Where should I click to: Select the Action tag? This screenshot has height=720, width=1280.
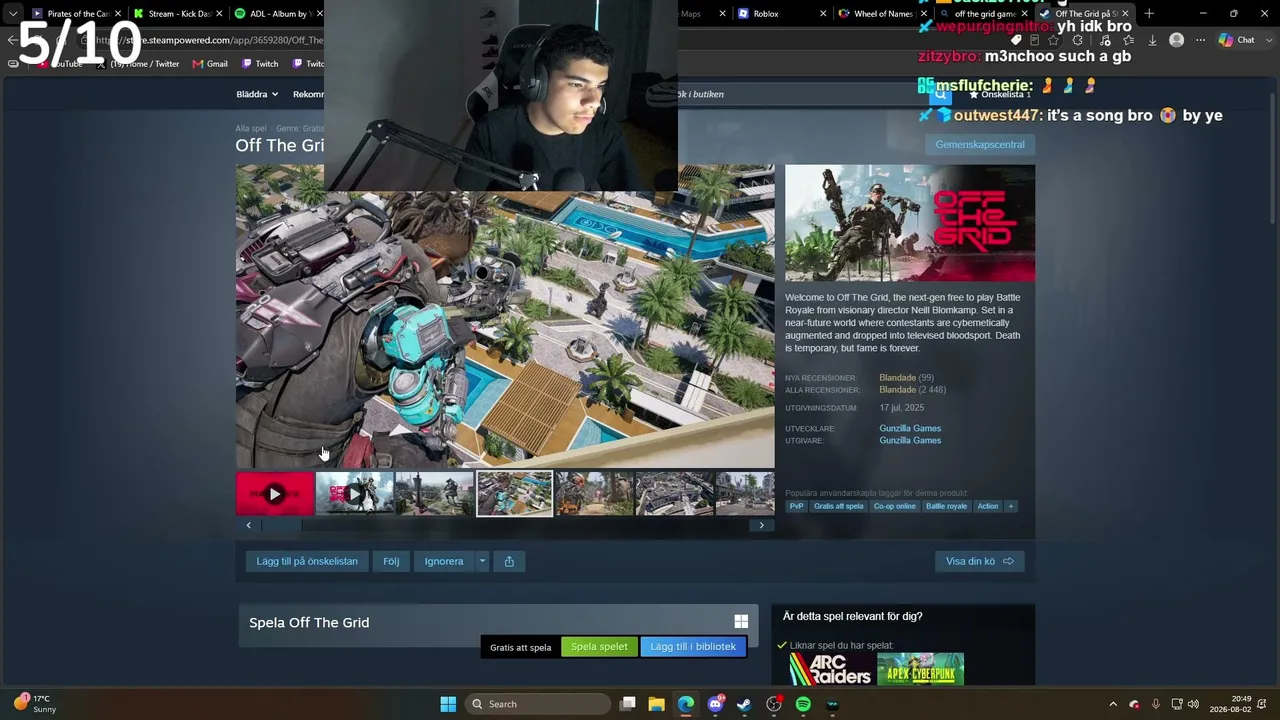pyautogui.click(x=988, y=506)
